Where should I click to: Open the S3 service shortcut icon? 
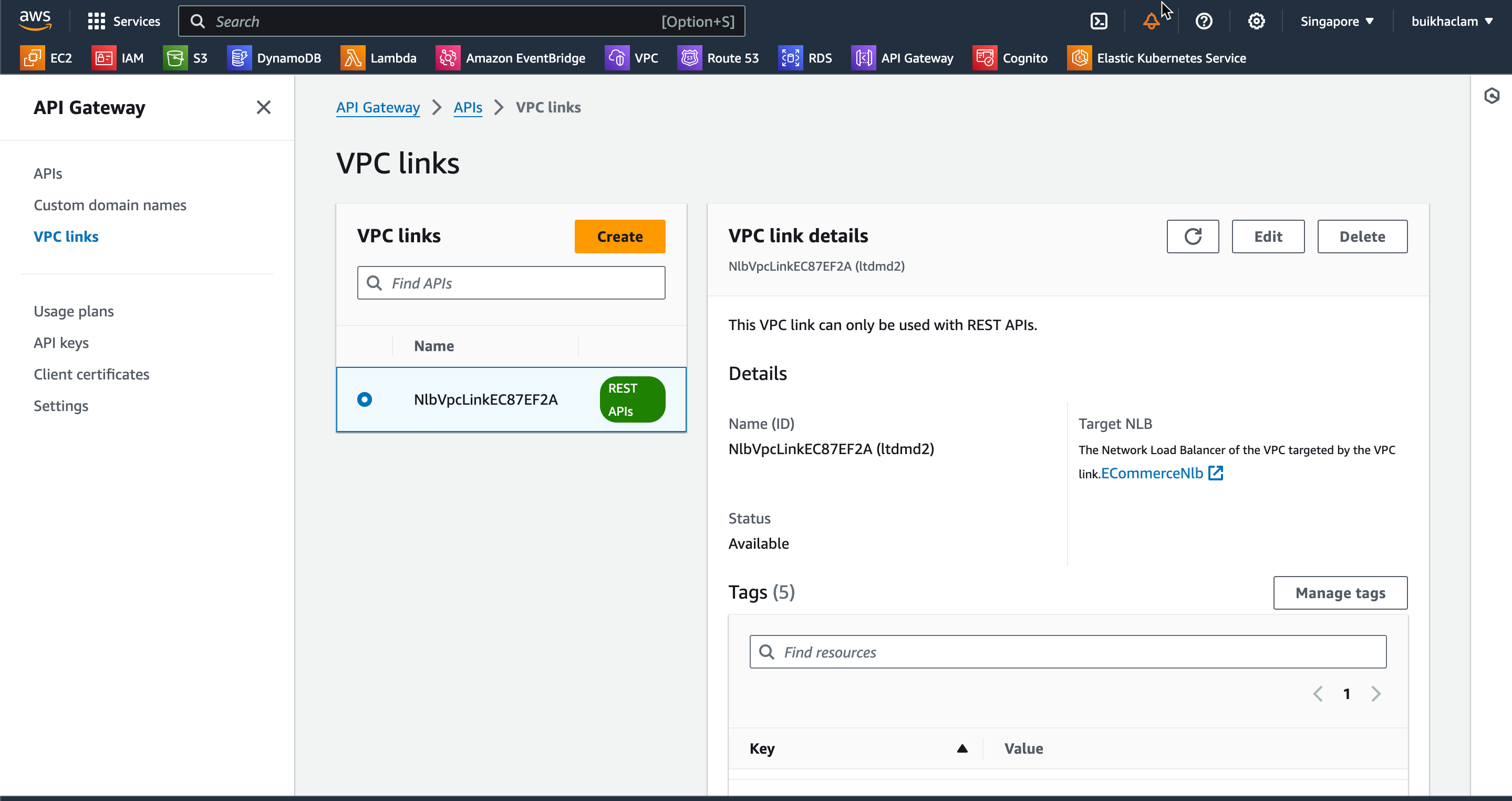tap(175, 57)
